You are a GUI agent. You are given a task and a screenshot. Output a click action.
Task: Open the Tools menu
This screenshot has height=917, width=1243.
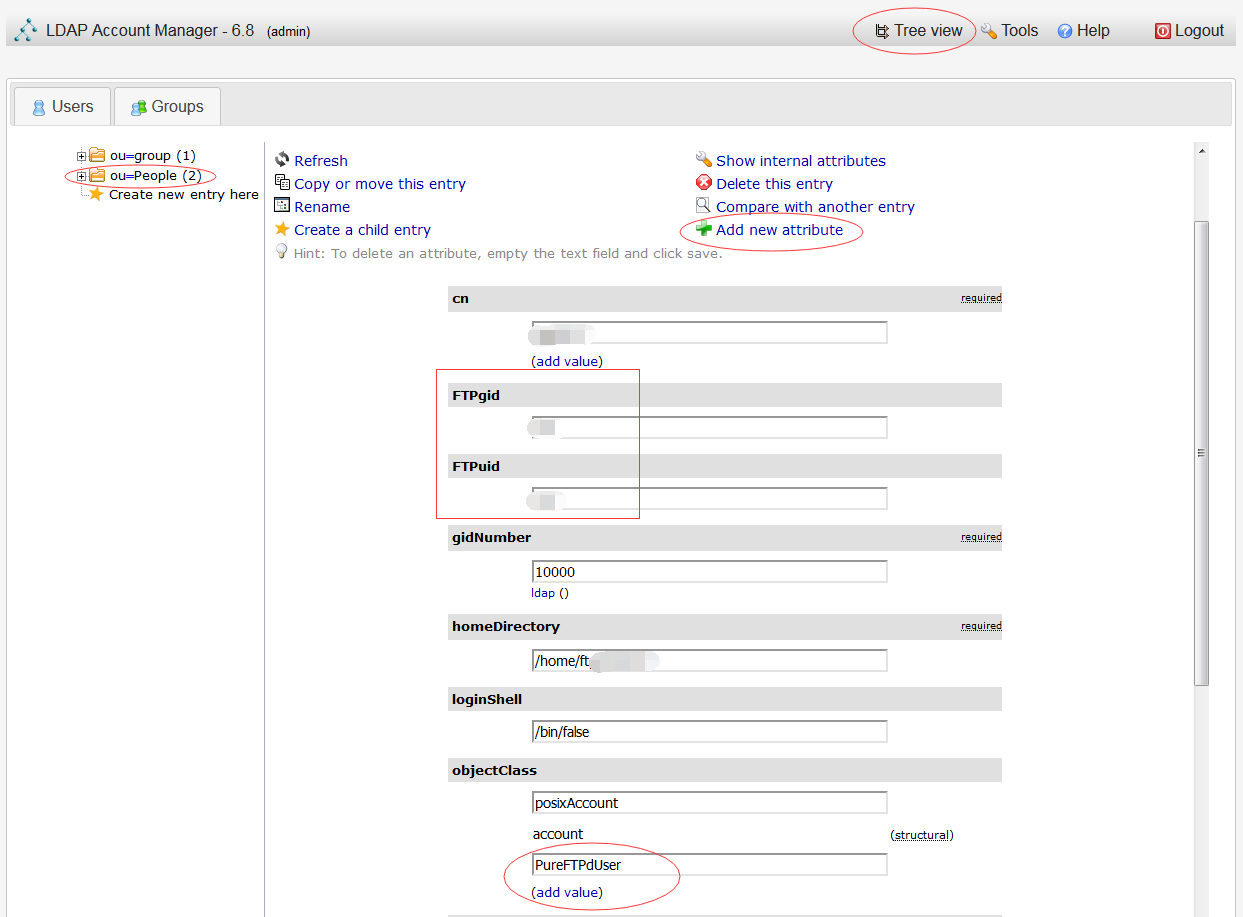[1009, 31]
